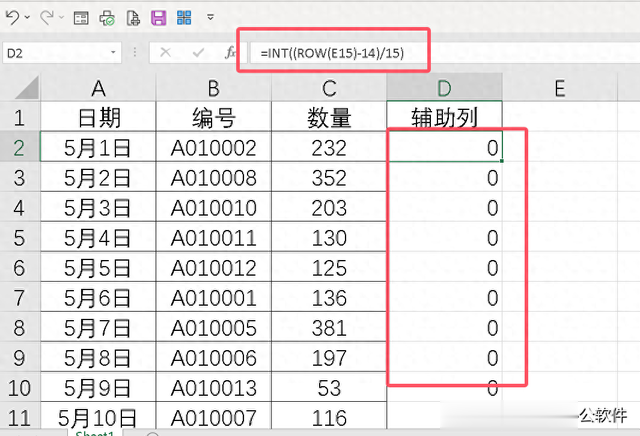Cancel formula entry with the X icon
Viewport: 640px width, 436px height.
(165, 52)
